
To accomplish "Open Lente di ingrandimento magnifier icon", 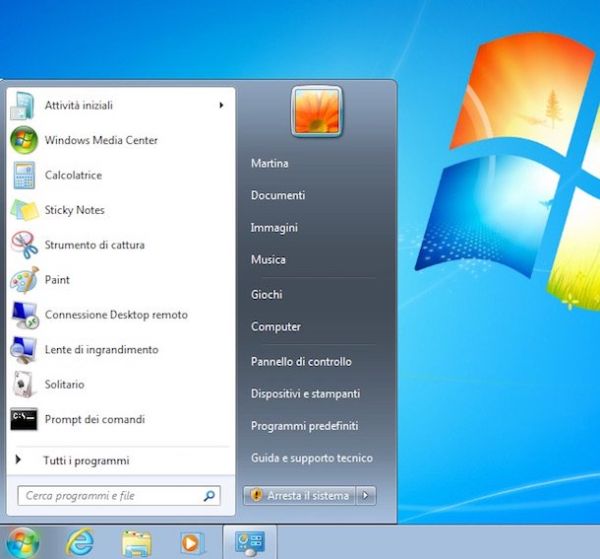I will pyautogui.click(x=24, y=350).
